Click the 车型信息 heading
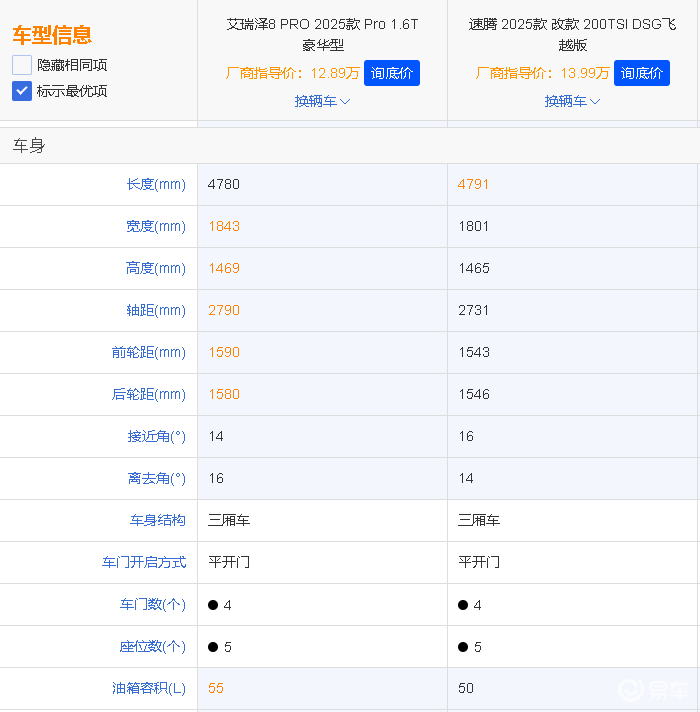700x712 pixels. click(x=52, y=35)
